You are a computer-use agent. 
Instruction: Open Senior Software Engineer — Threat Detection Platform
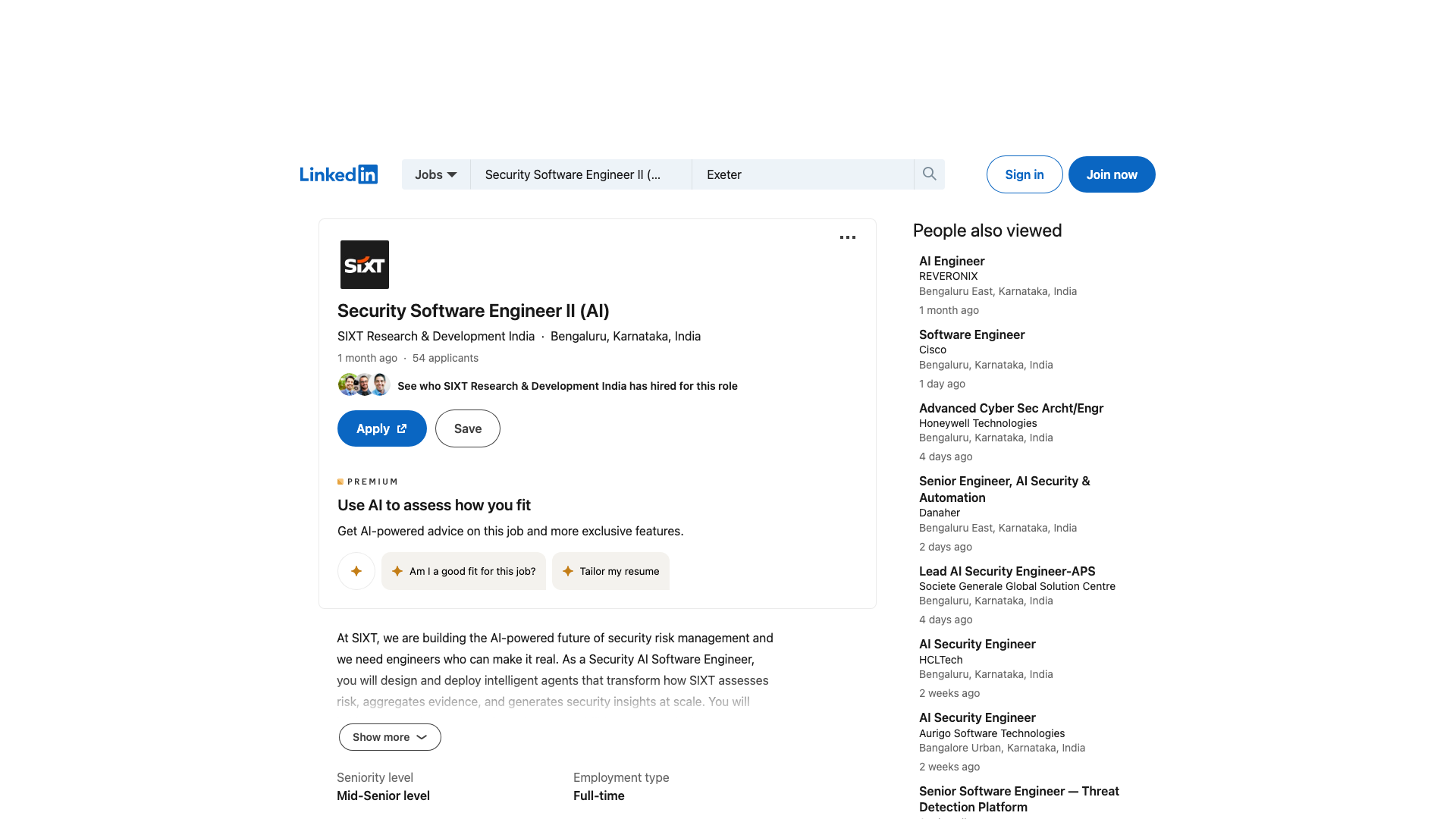point(1018,799)
